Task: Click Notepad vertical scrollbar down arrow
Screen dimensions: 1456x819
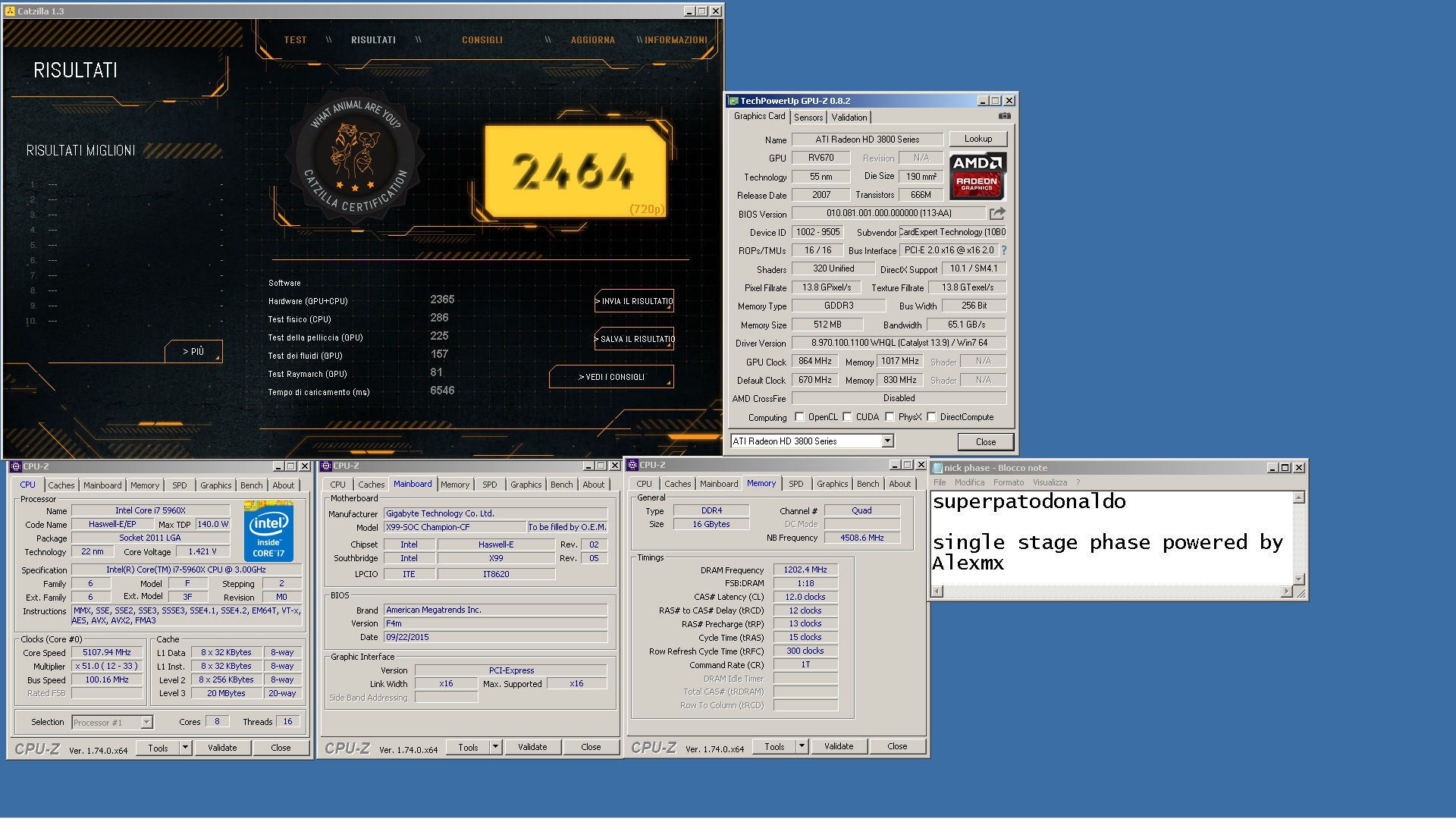Action: point(1299,579)
